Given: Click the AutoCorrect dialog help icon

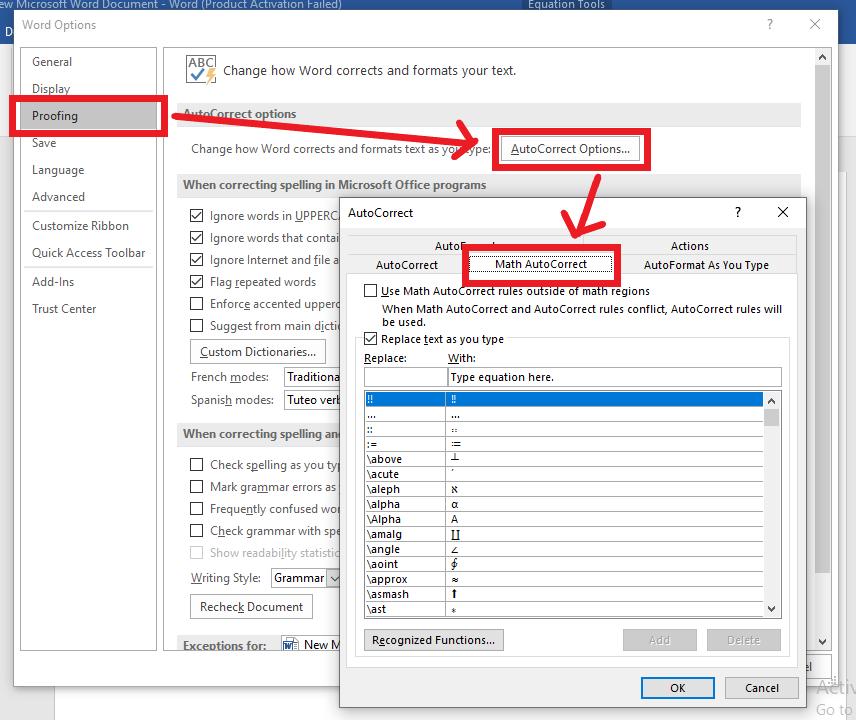Looking at the screenshot, I should (738, 212).
